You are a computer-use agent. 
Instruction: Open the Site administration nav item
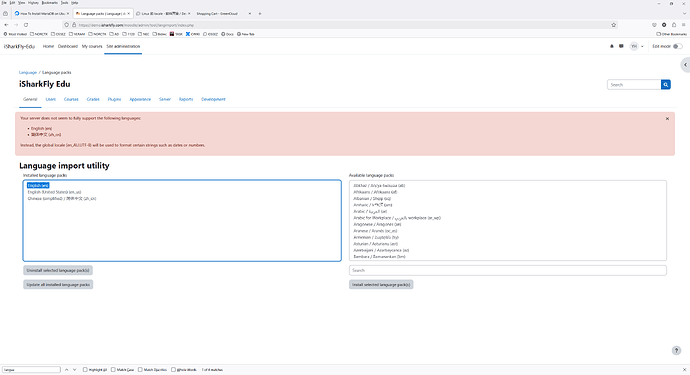coord(123,46)
